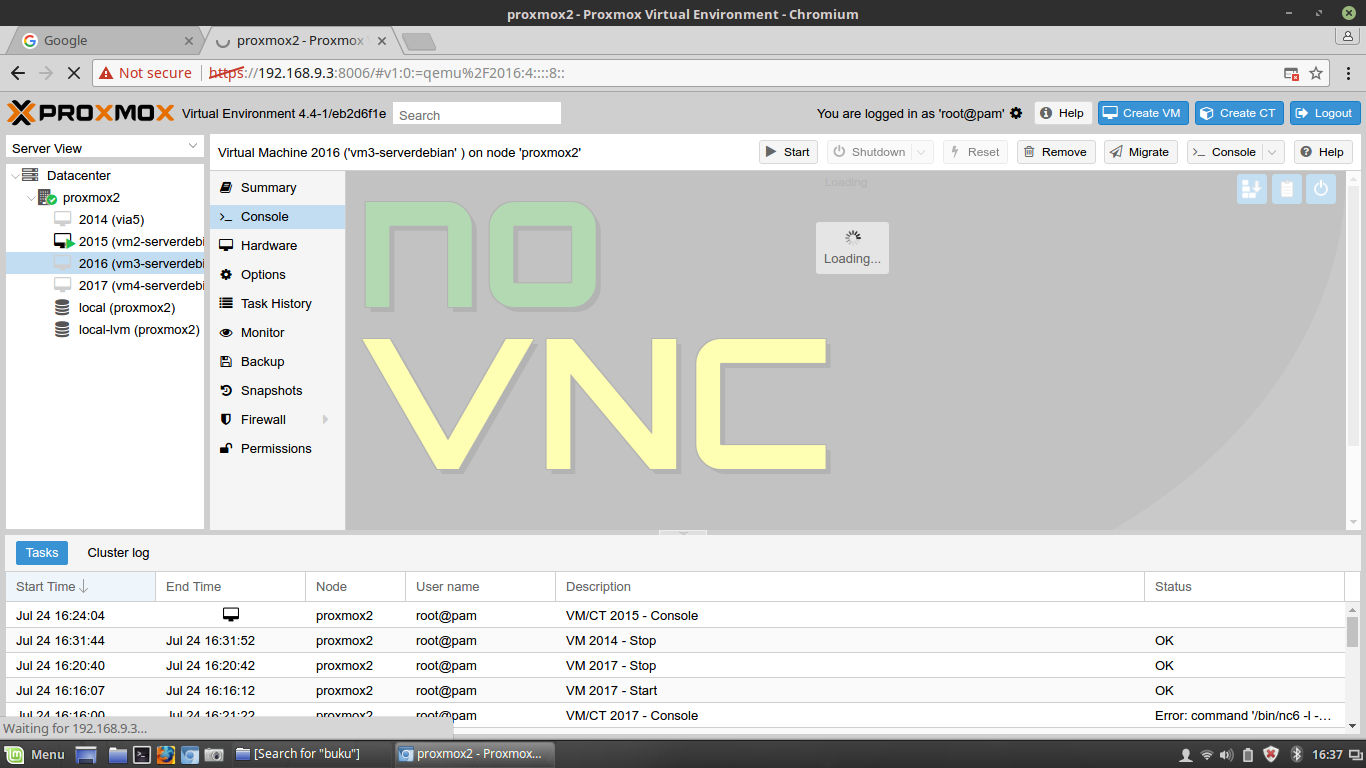Image resolution: width=1366 pixels, height=768 pixels.
Task: Select VM 2014 (via5) in tree
Action: pyautogui.click(x=105, y=219)
